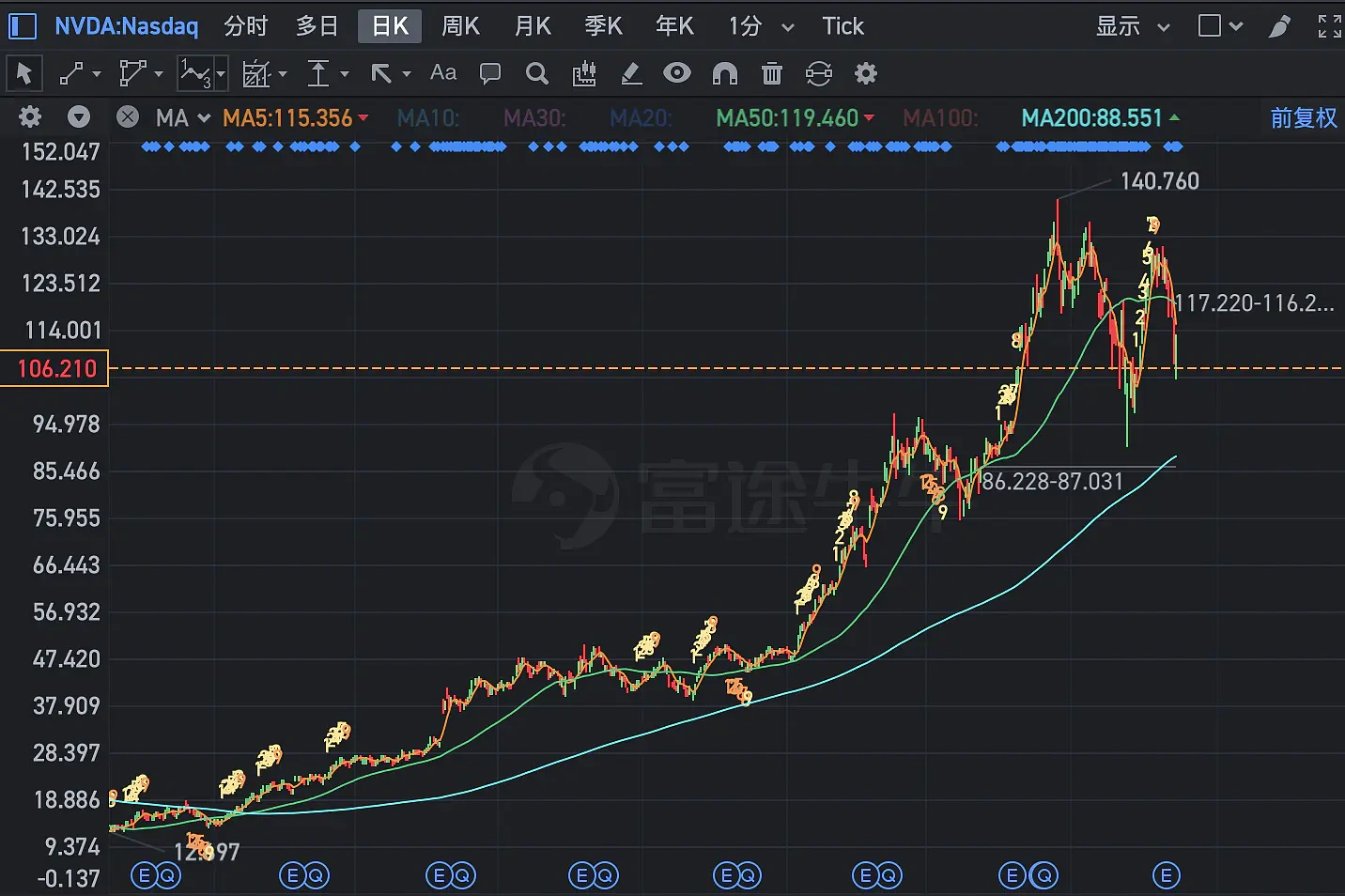Select the vertical range measure tool

click(x=318, y=73)
